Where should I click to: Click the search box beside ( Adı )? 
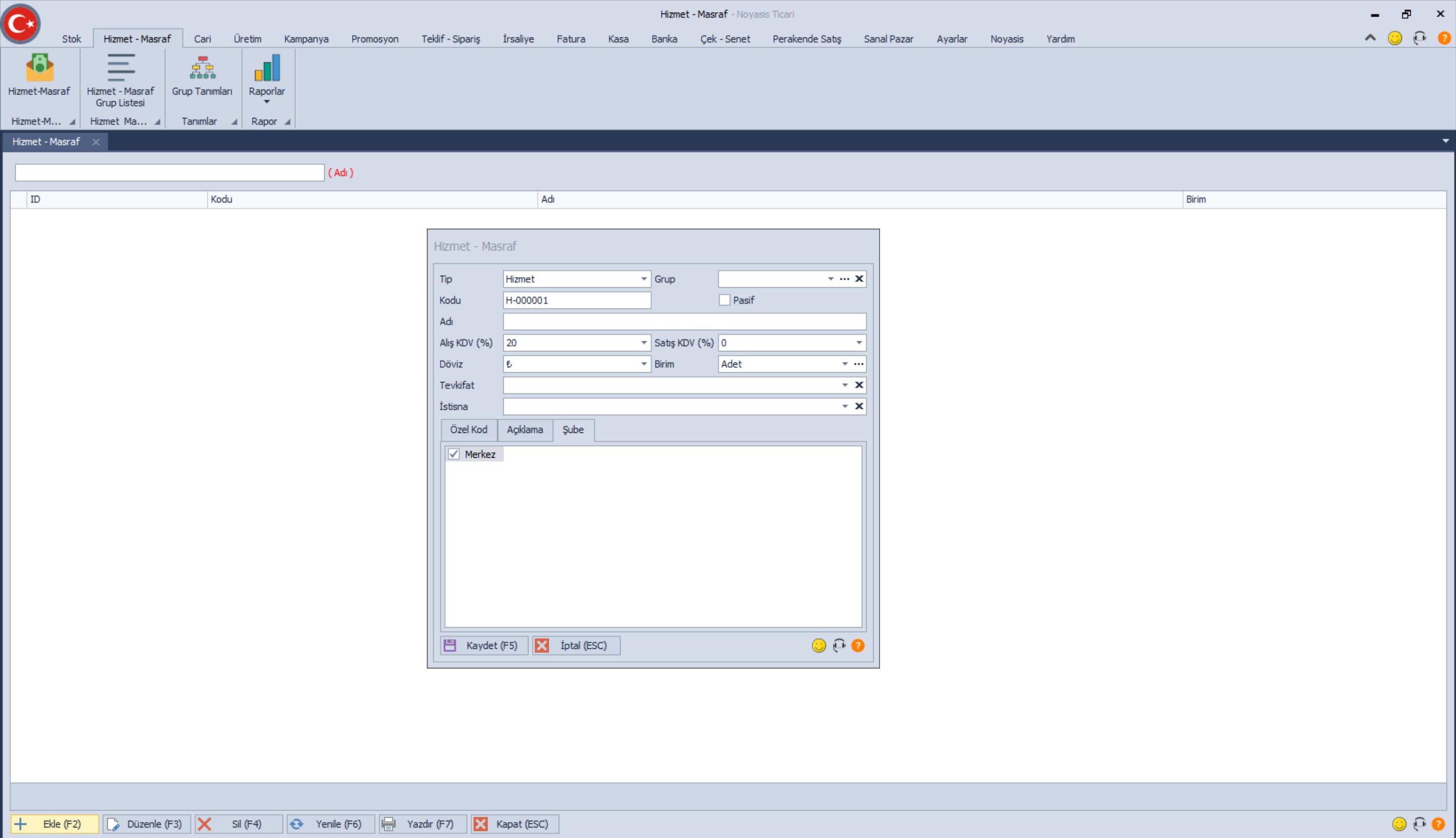170,172
